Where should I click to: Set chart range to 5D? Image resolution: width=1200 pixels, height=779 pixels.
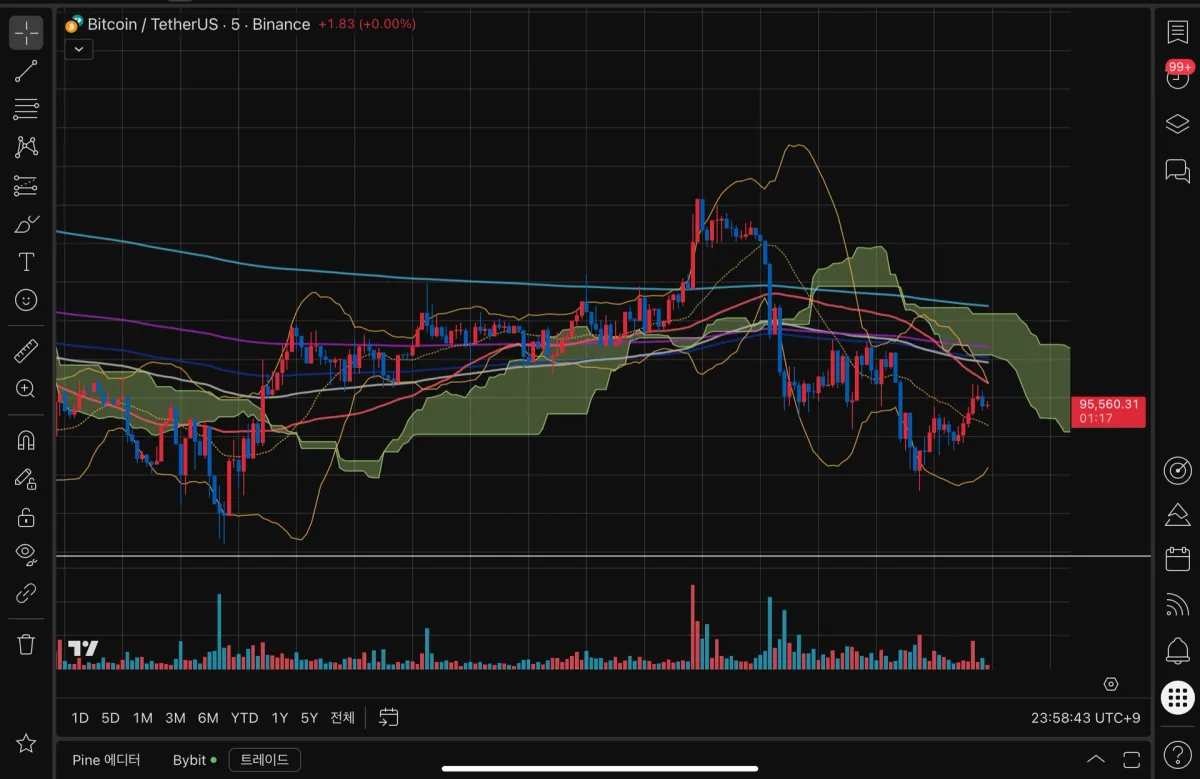click(x=111, y=718)
